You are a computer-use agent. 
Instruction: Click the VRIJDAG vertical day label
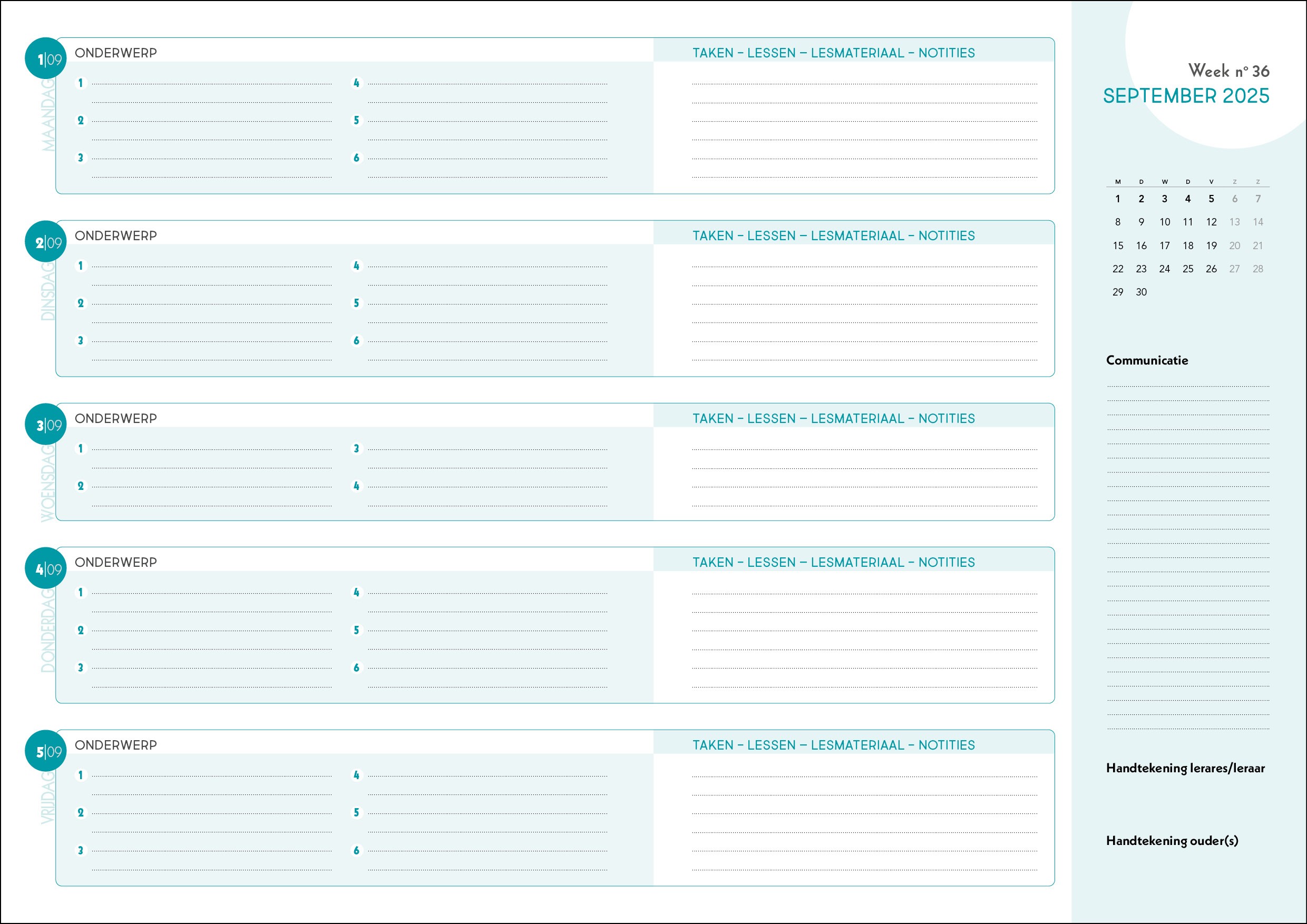48,798
